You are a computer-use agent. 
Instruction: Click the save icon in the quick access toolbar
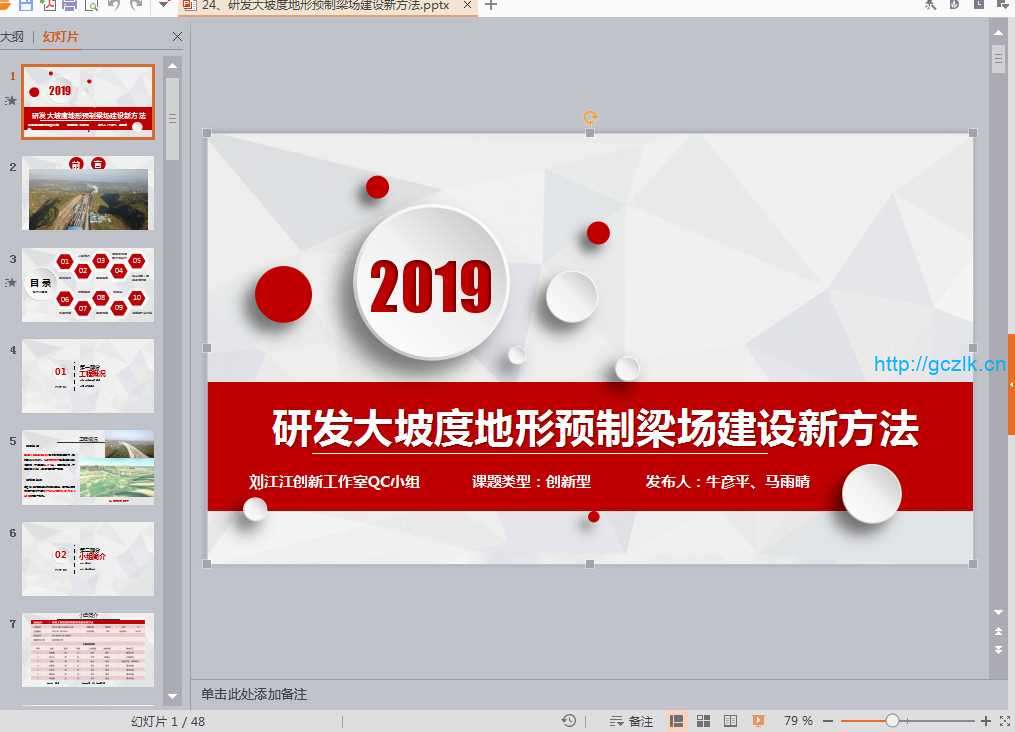[26, 5]
